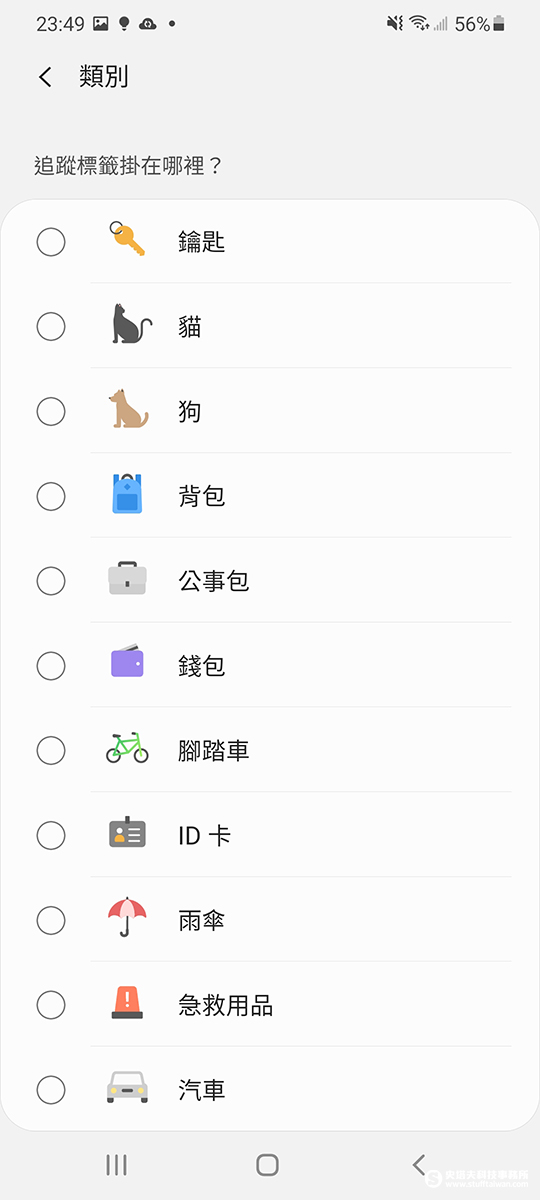540x1200 pixels.
Task: Tap the ID card icon
Action: pyautogui.click(x=127, y=833)
